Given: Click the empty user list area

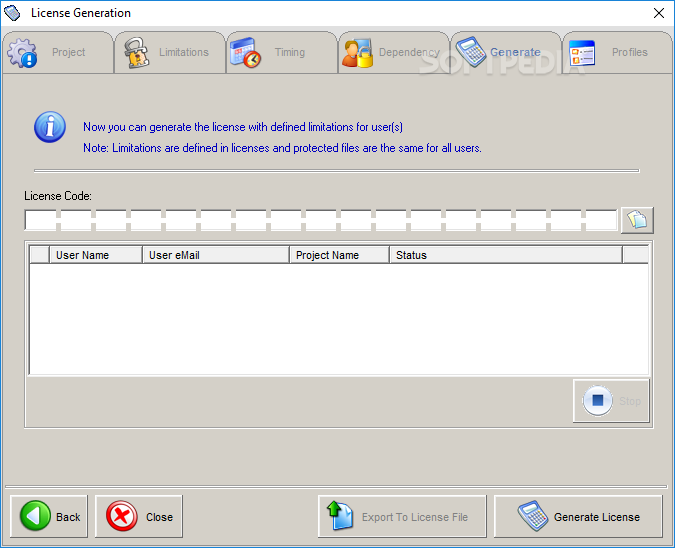Looking at the screenshot, I should (339, 319).
